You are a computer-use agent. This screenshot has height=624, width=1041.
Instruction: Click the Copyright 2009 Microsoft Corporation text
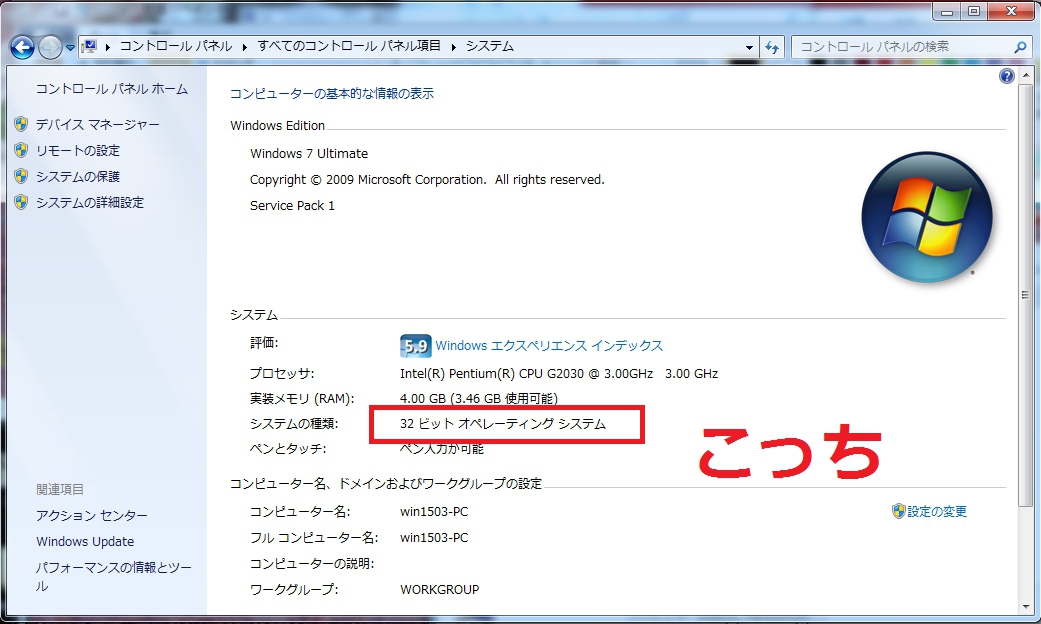(427, 180)
